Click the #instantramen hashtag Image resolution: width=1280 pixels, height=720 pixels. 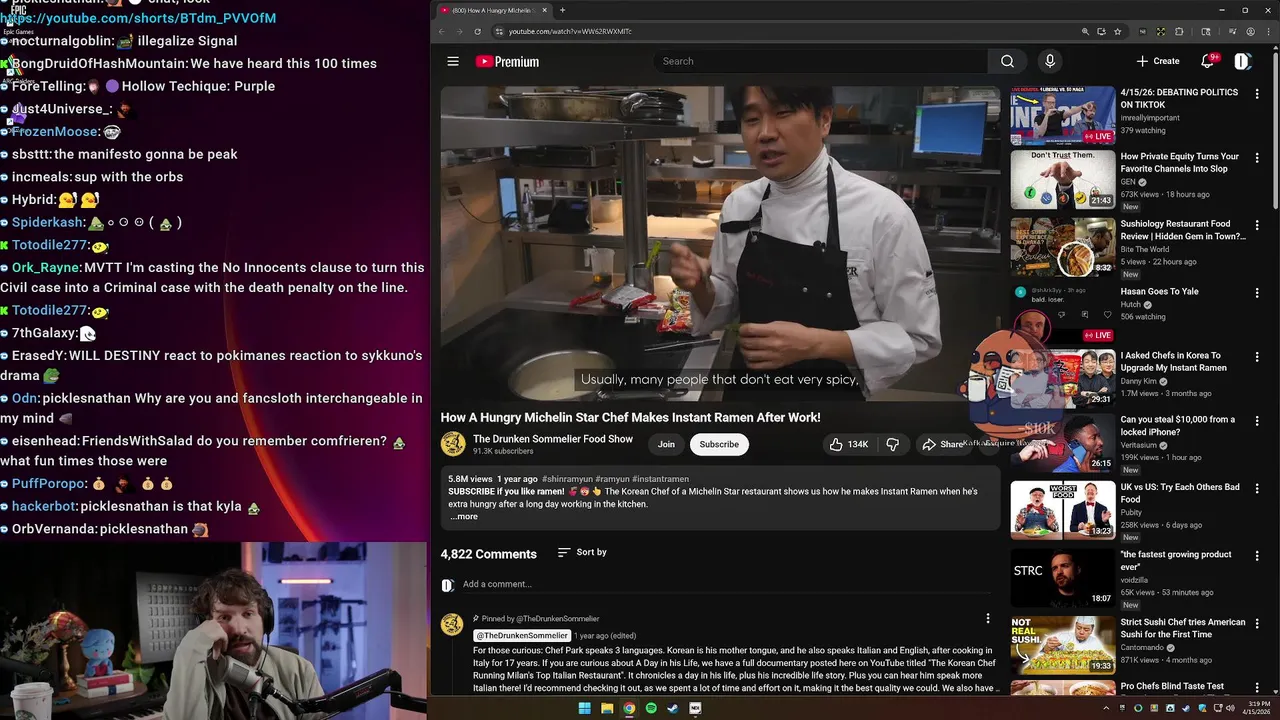point(661,479)
